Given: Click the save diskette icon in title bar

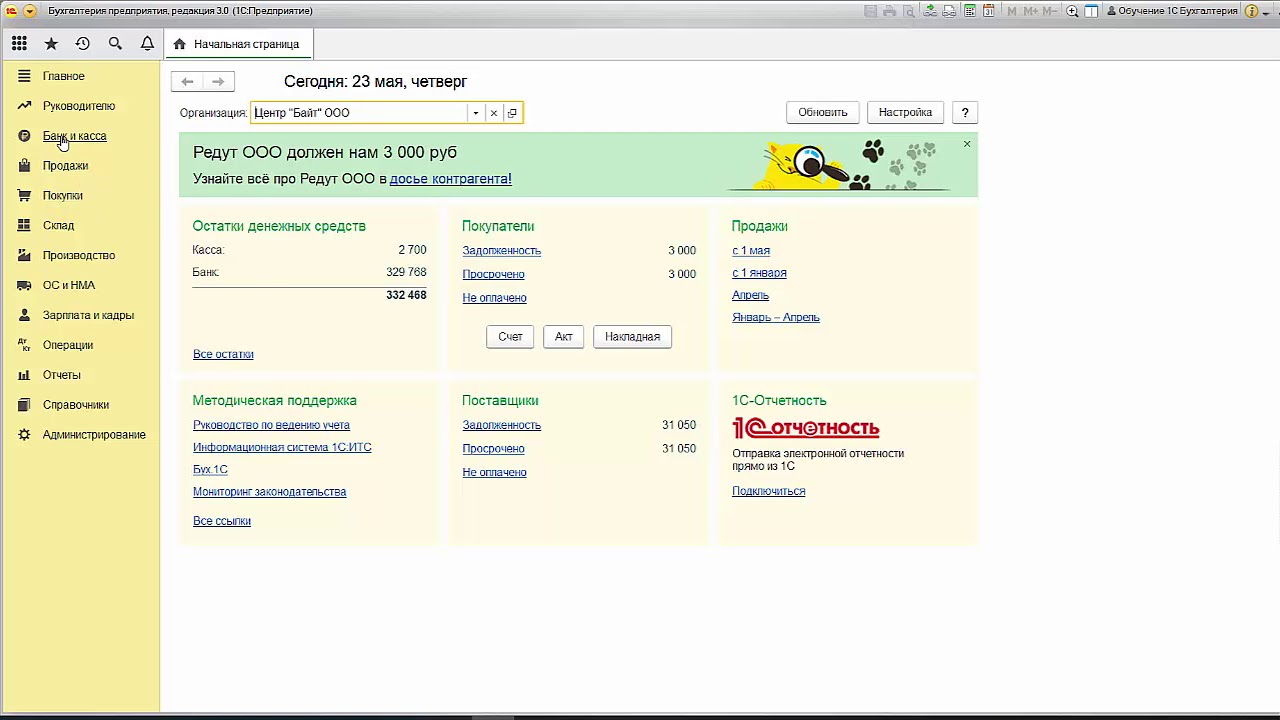Looking at the screenshot, I should pyautogui.click(x=870, y=11).
